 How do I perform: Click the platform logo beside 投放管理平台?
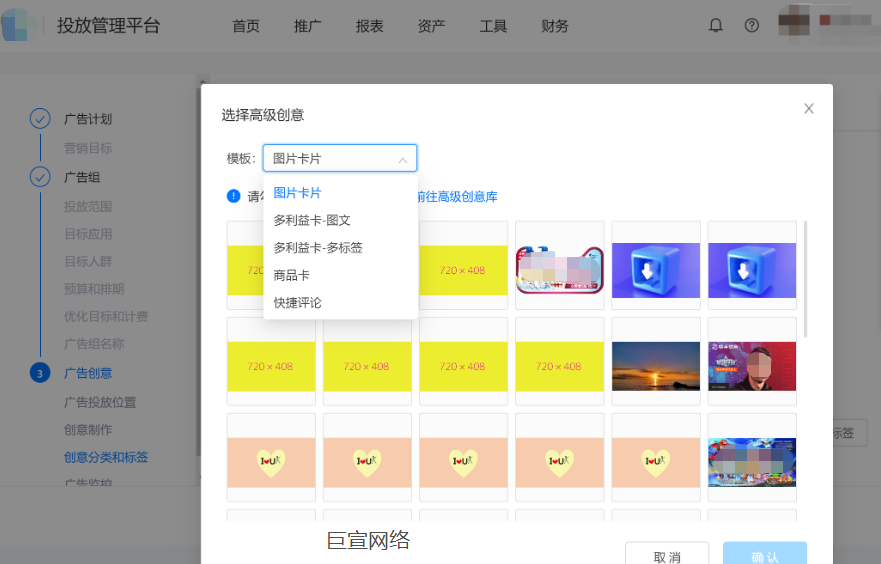tap(20, 25)
